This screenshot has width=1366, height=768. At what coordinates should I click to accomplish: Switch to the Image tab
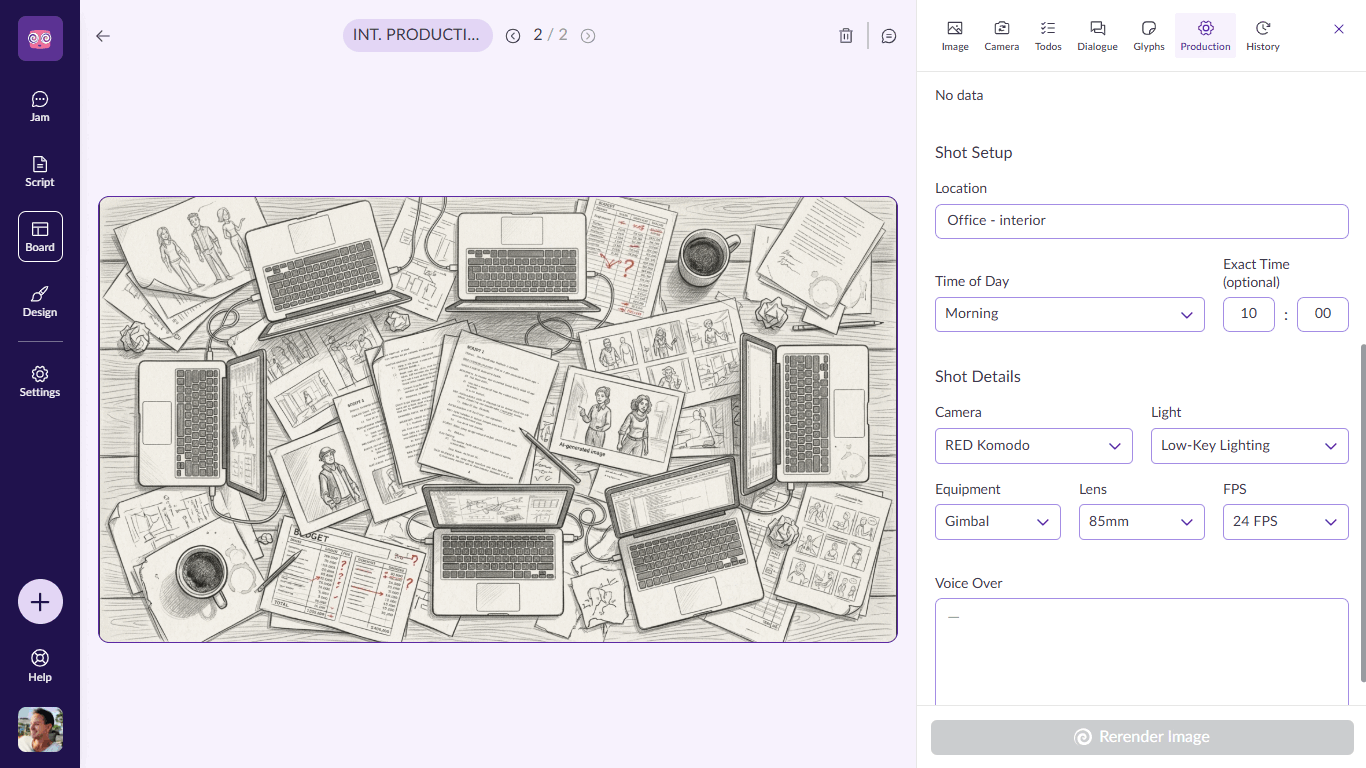click(x=955, y=36)
